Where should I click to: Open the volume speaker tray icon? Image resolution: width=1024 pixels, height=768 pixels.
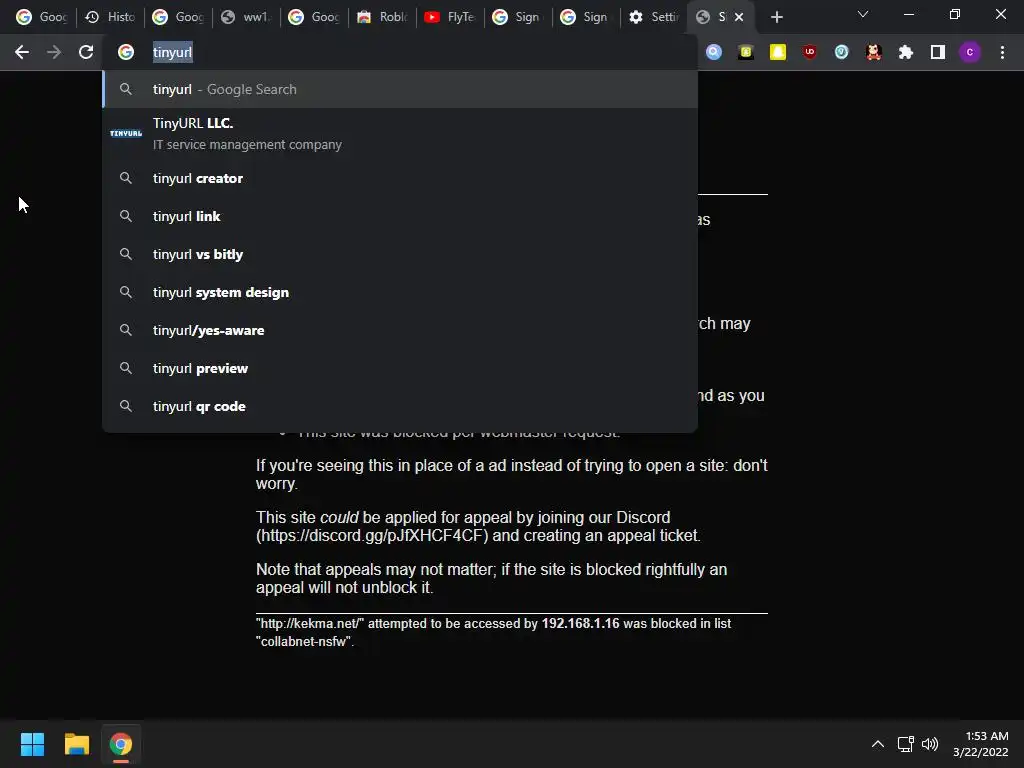(x=930, y=744)
